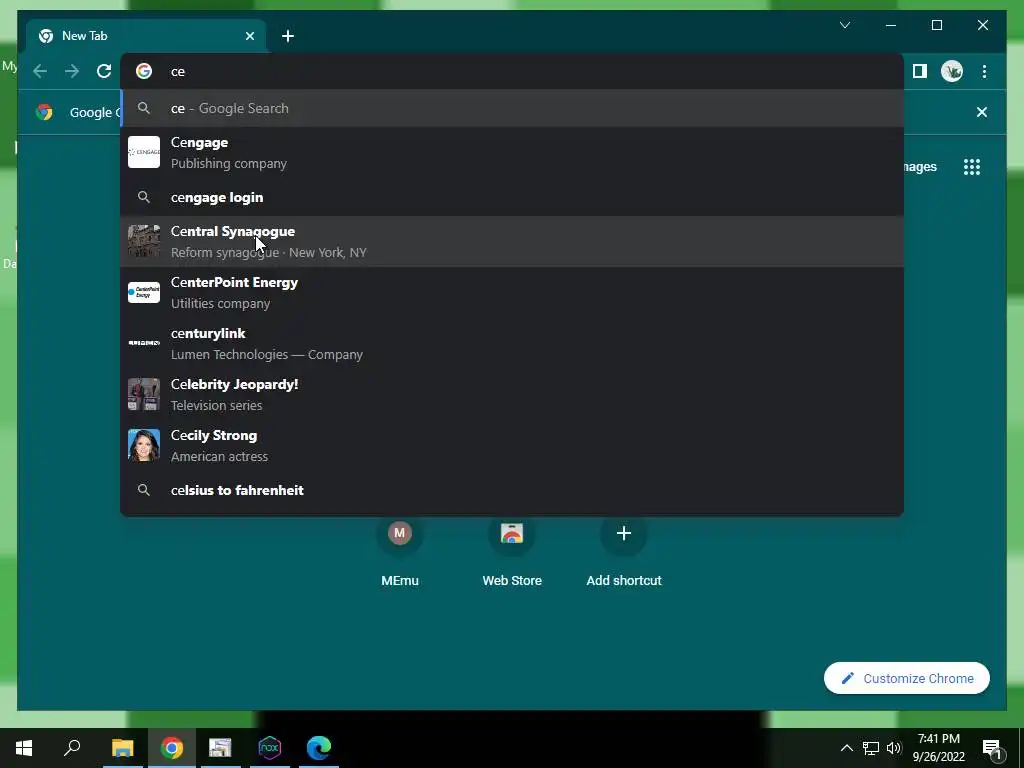Select 'cengage login' suggestion
Image resolution: width=1024 pixels, height=768 pixels.
[x=512, y=197]
